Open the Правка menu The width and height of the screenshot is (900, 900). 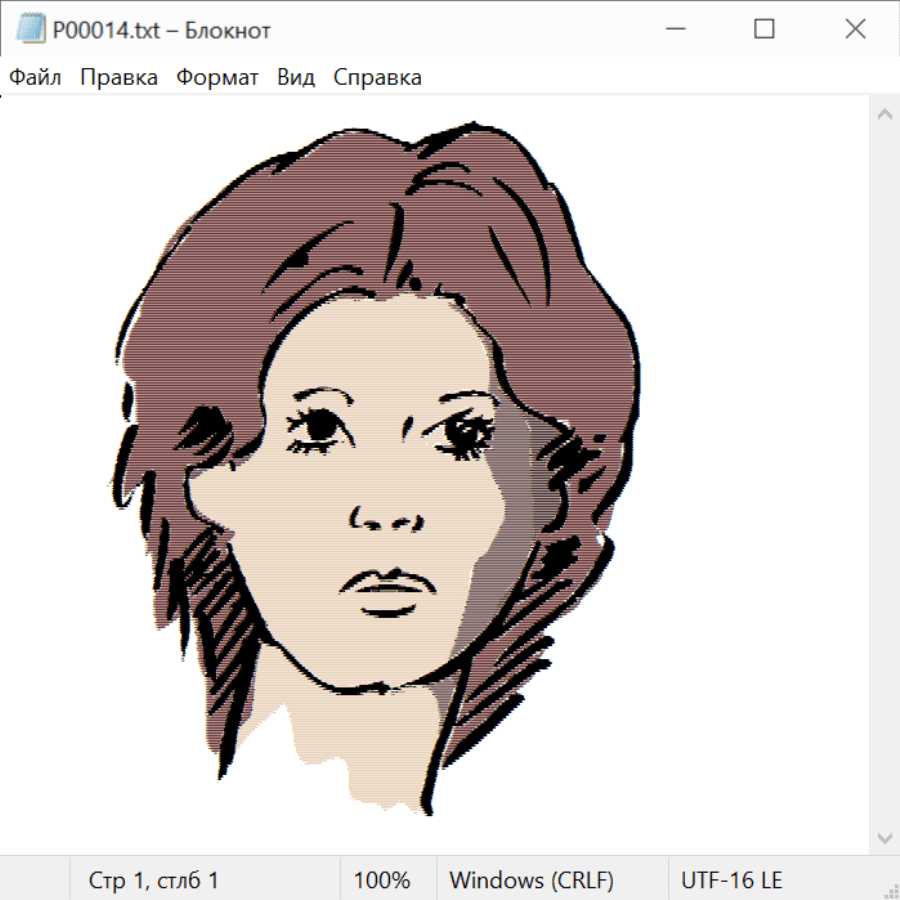118,77
